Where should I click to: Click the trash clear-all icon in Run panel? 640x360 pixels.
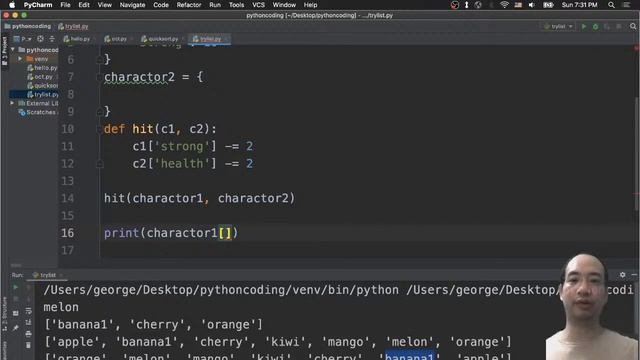pos(28,345)
